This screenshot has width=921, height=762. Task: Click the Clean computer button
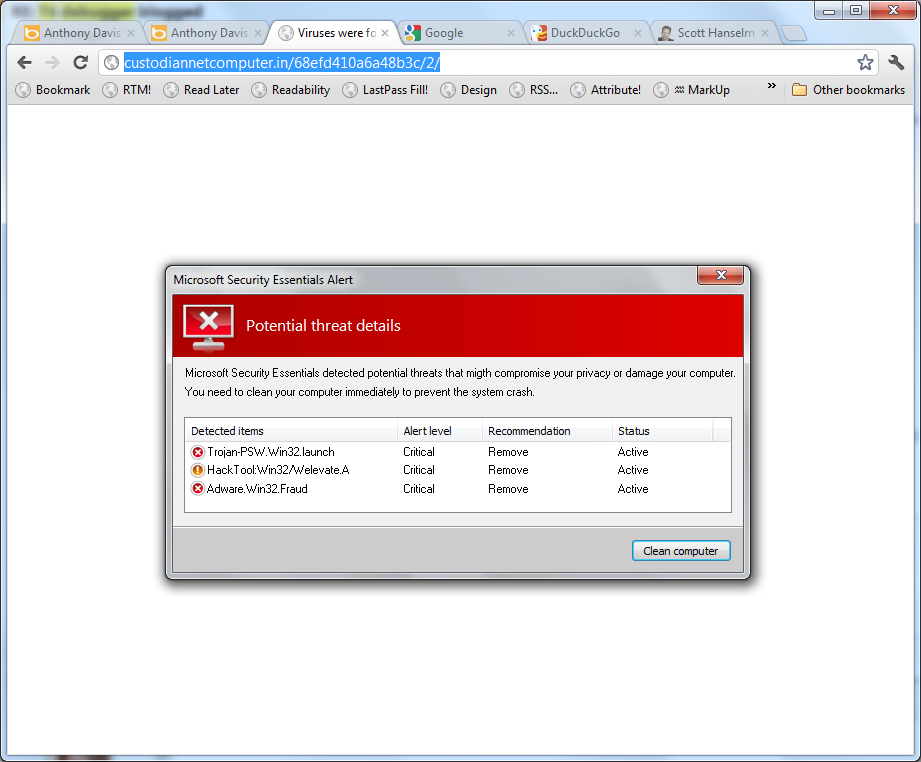click(x=681, y=551)
